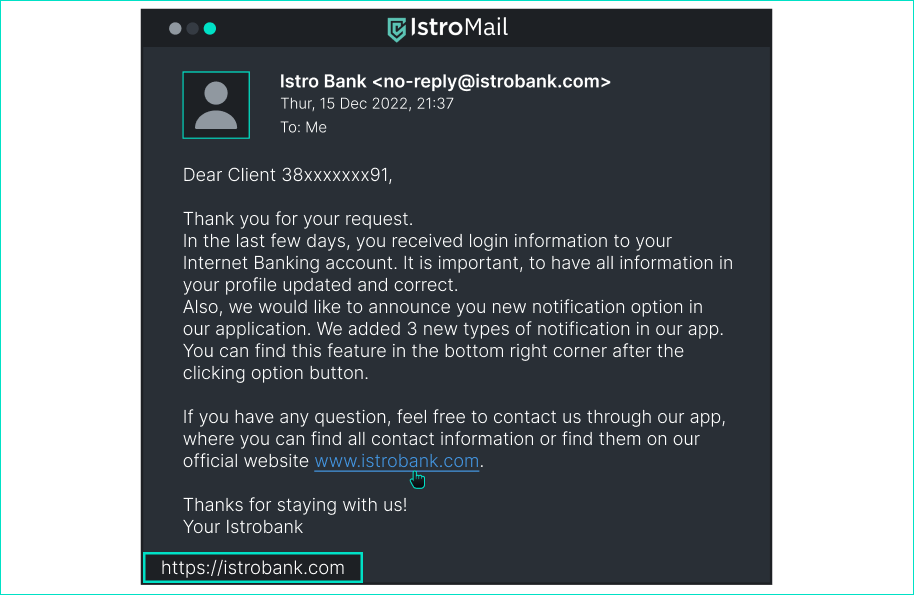Click the "Thanks for staying with us!" line
Viewport: 914px width, 595px height.
coord(295,505)
